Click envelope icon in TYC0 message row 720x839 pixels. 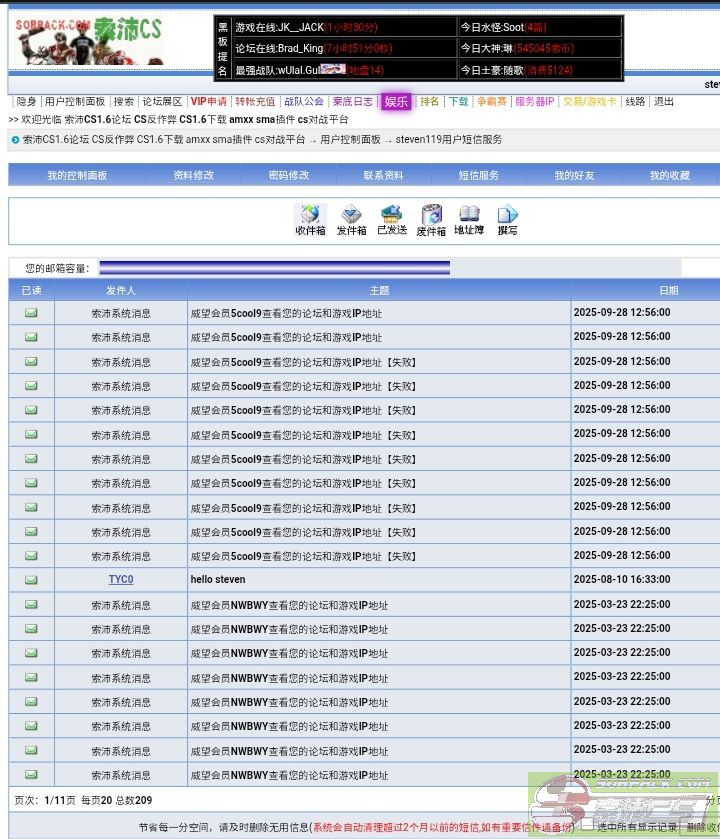pos(31,580)
